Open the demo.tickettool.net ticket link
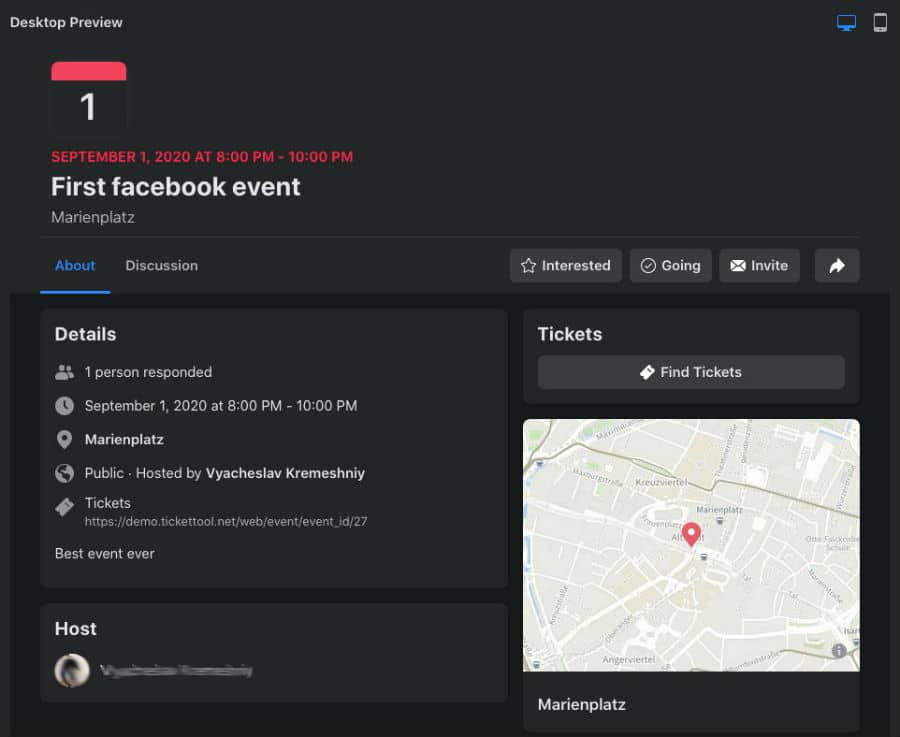This screenshot has width=900, height=737. pyautogui.click(x=226, y=522)
